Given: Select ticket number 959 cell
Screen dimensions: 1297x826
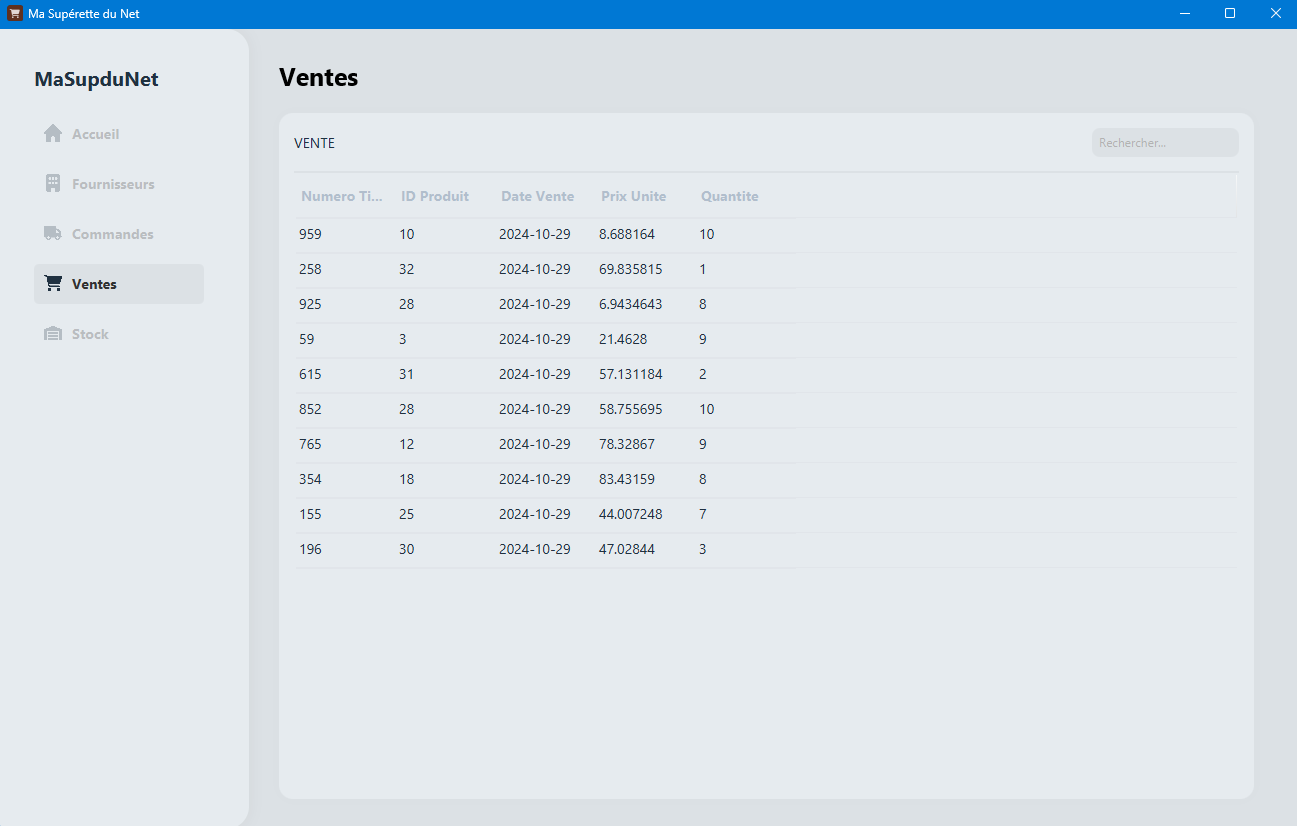Looking at the screenshot, I should (345, 234).
